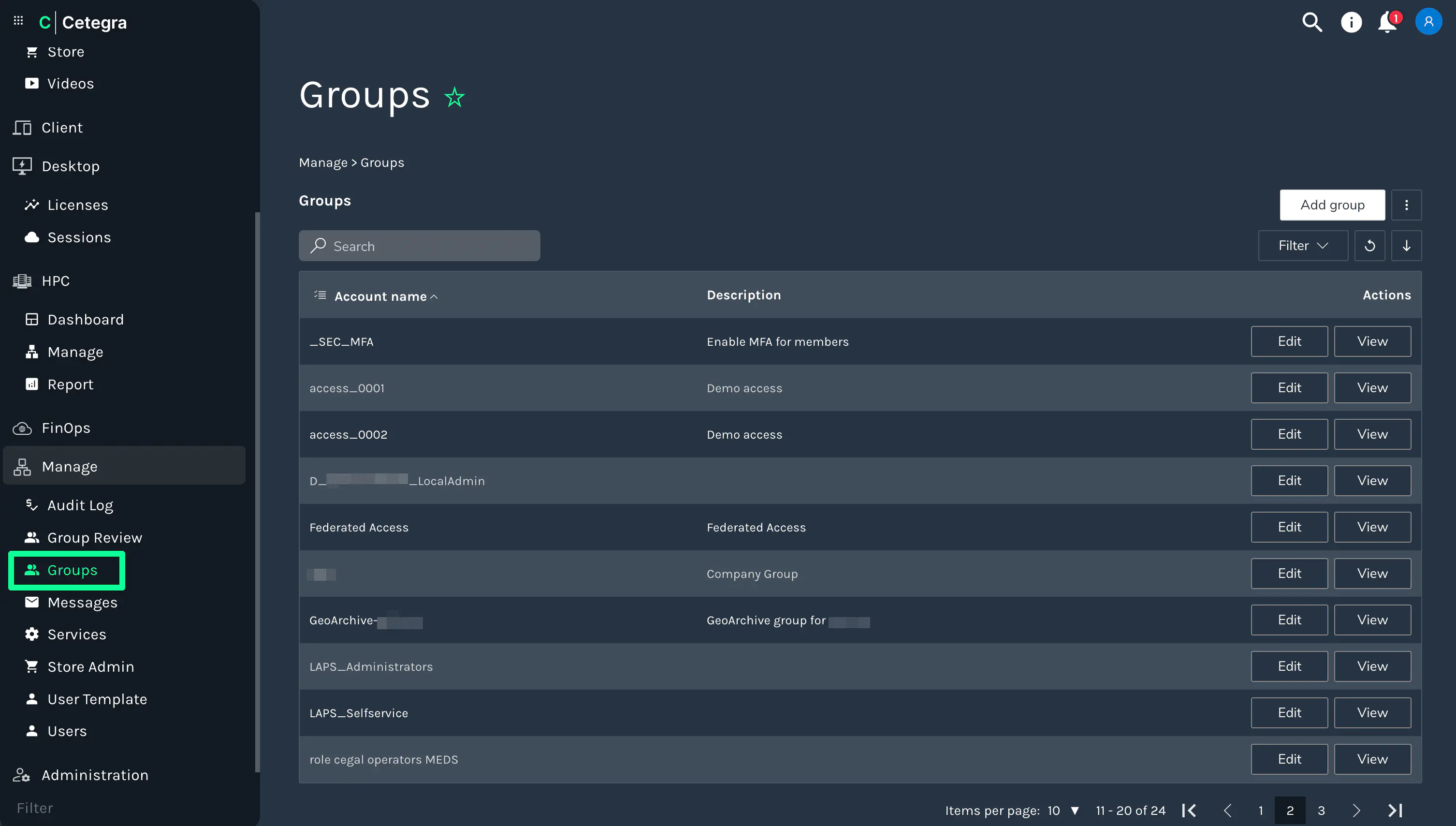Open notifications via the bell icon

point(1387,22)
